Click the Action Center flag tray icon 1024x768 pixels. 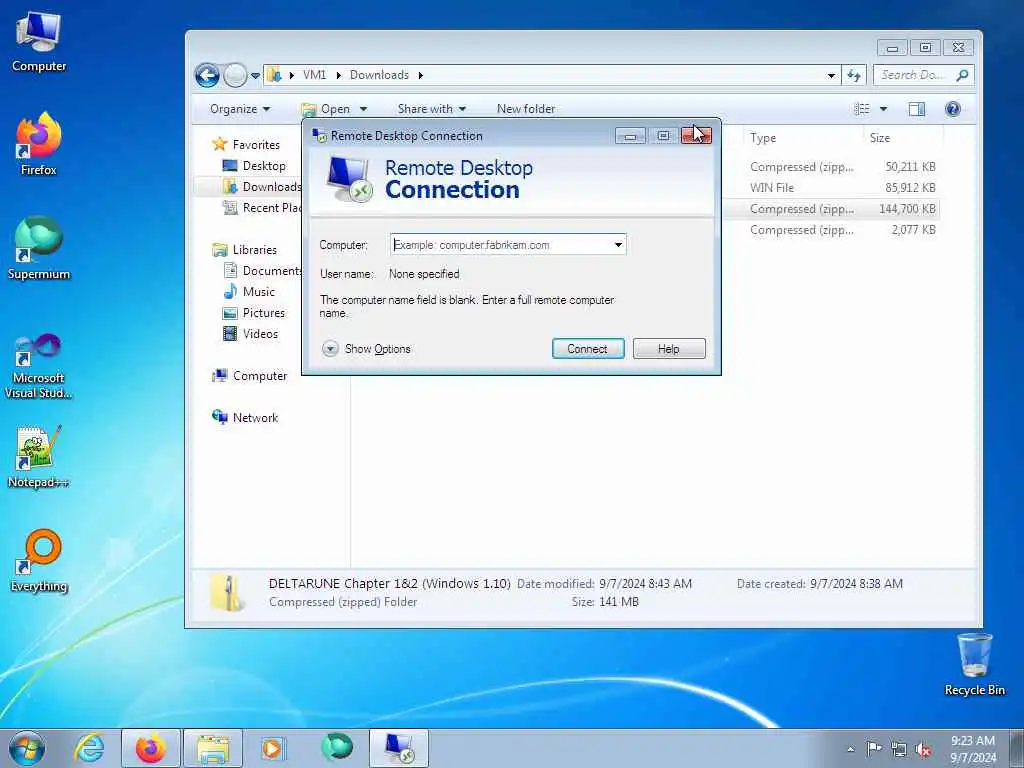tap(874, 748)
